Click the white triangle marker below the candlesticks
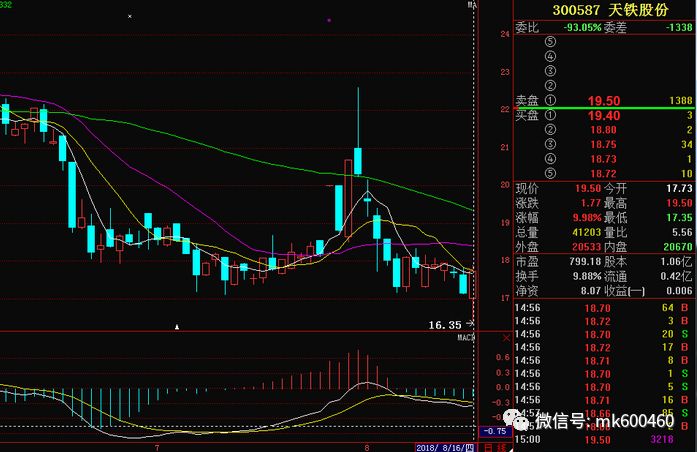Image resolution: width=697 pixels, height=452 pixels. click(x=177, y=327)
